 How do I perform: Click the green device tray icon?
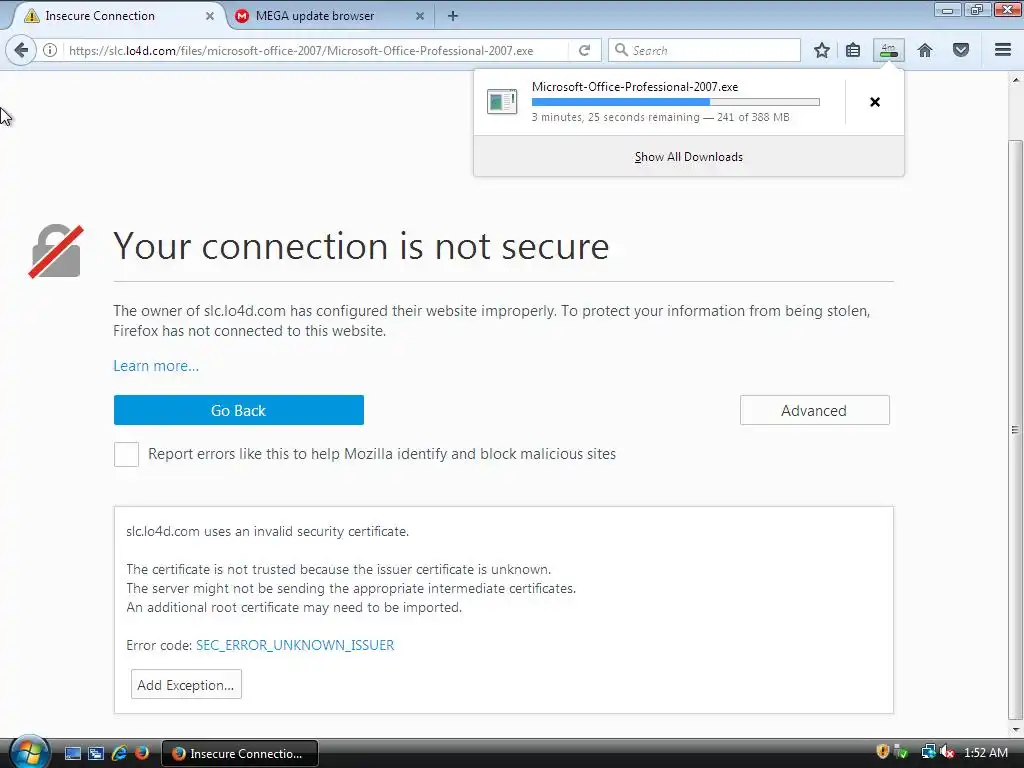[901, 752]
